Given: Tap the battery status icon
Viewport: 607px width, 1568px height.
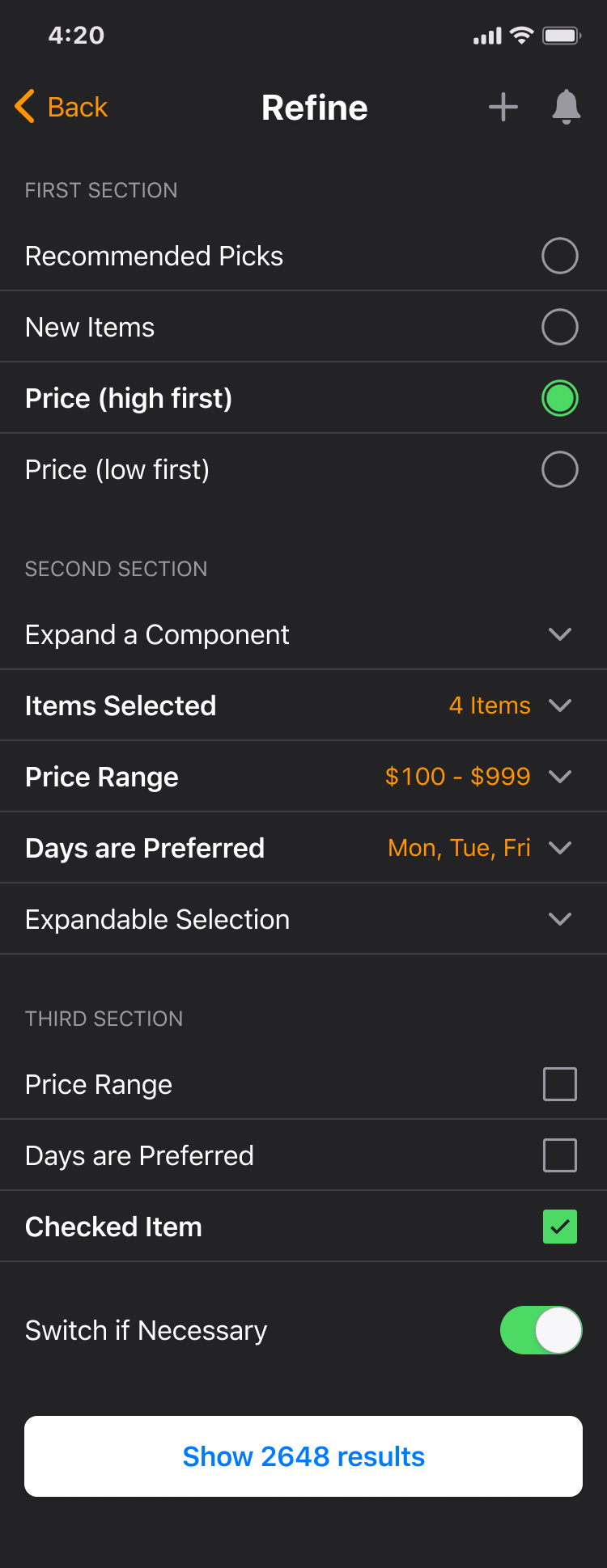Looking at the screenshot, I should pos(562,36).
